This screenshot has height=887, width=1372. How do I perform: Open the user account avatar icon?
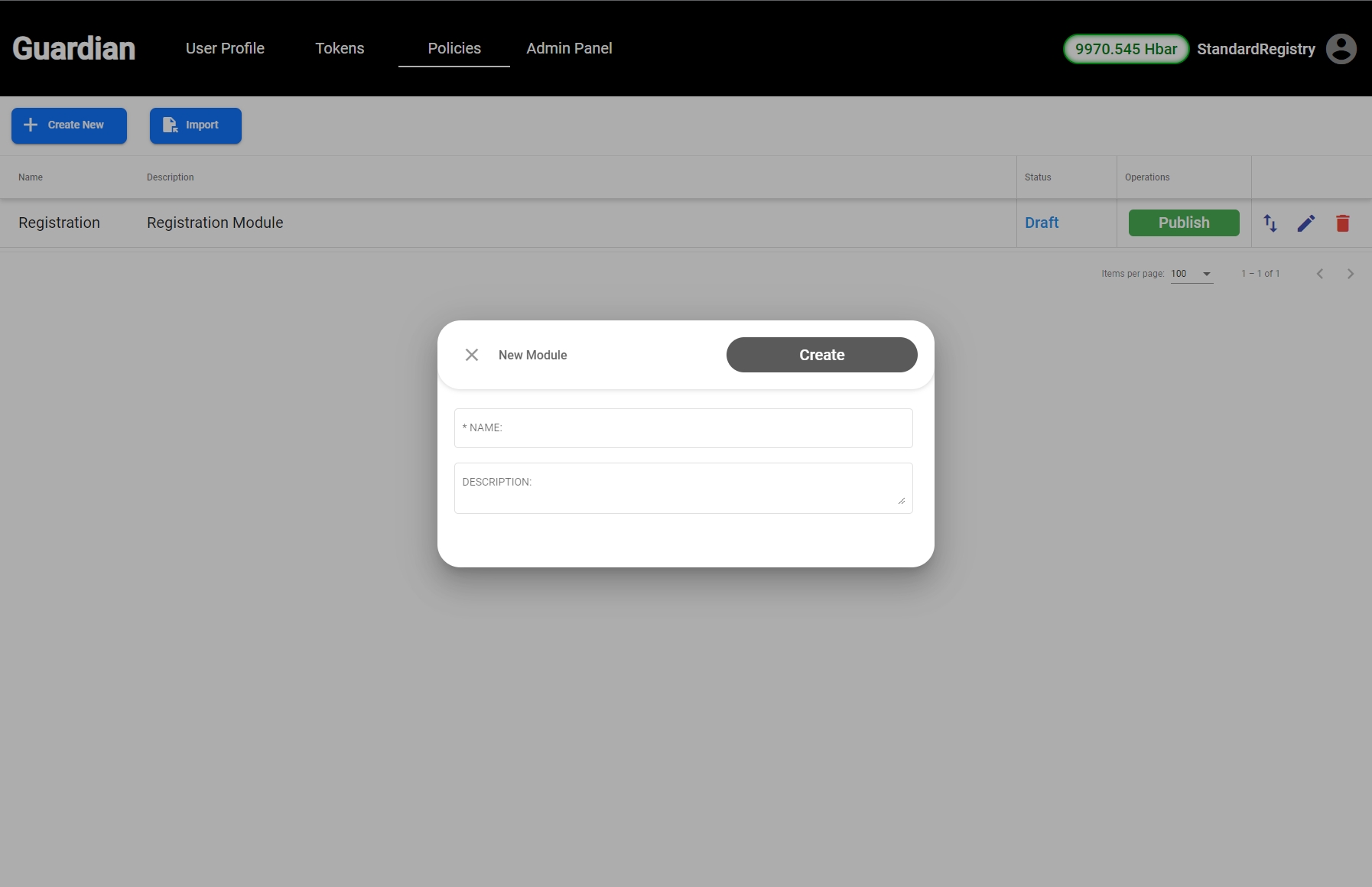coord(1341,49)
